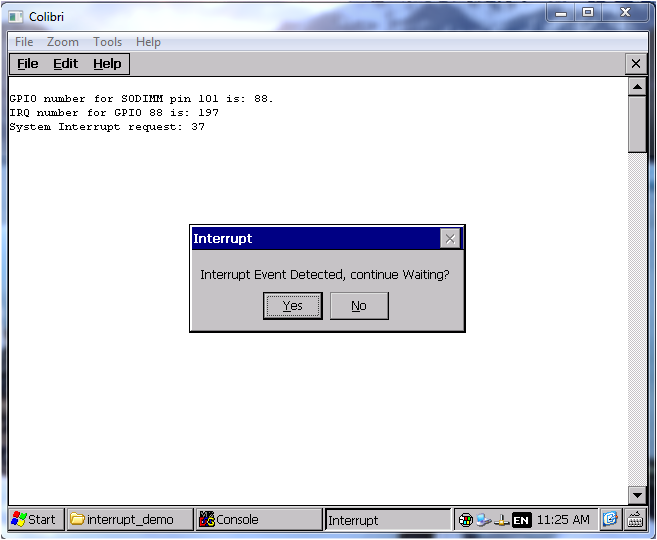Click the Console taskbar app icon

pyautogui.click(x=207, y=519)
